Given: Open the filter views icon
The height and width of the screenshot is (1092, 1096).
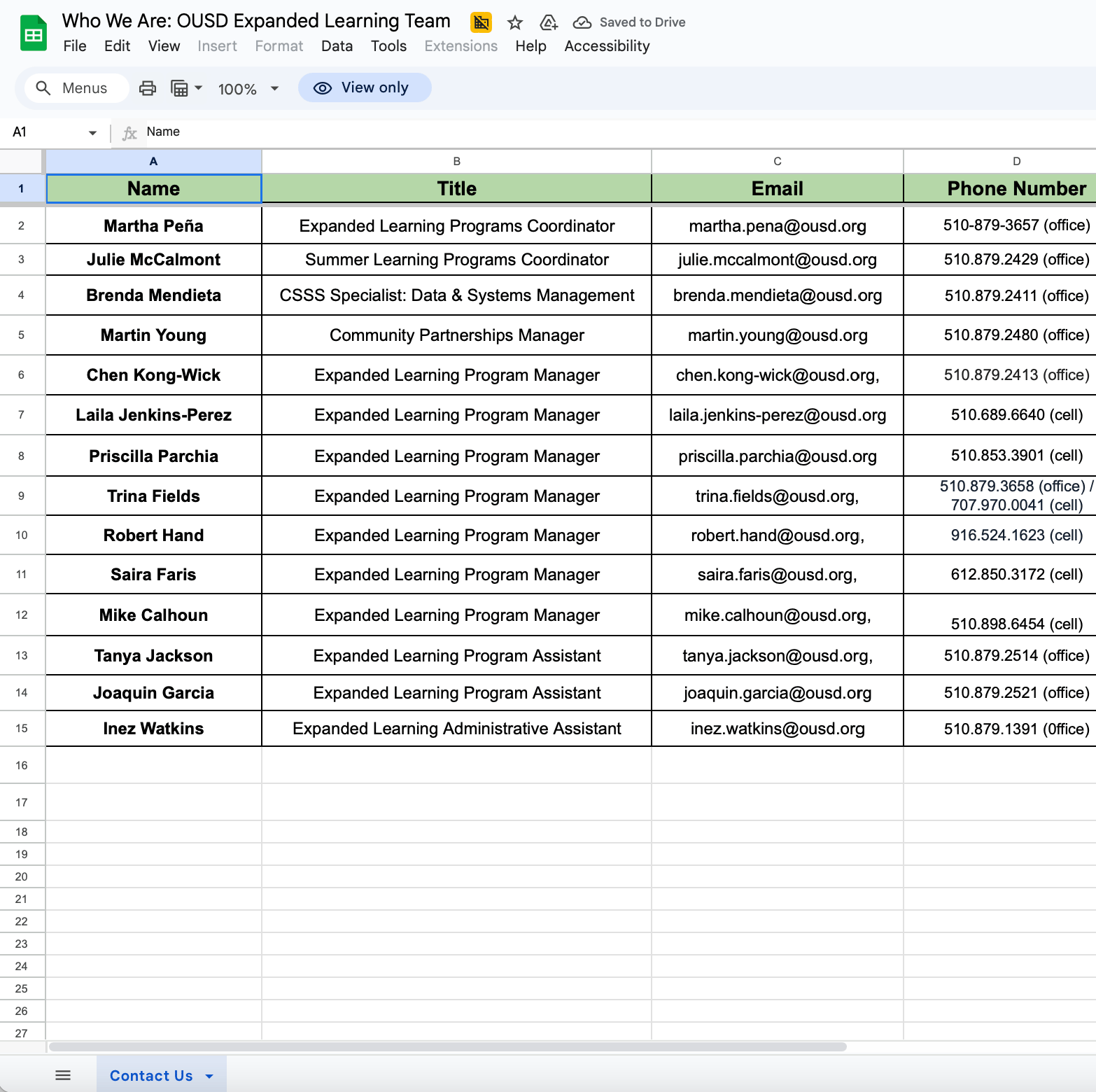Looking at the screenshot, I should [x=180, y=88].
